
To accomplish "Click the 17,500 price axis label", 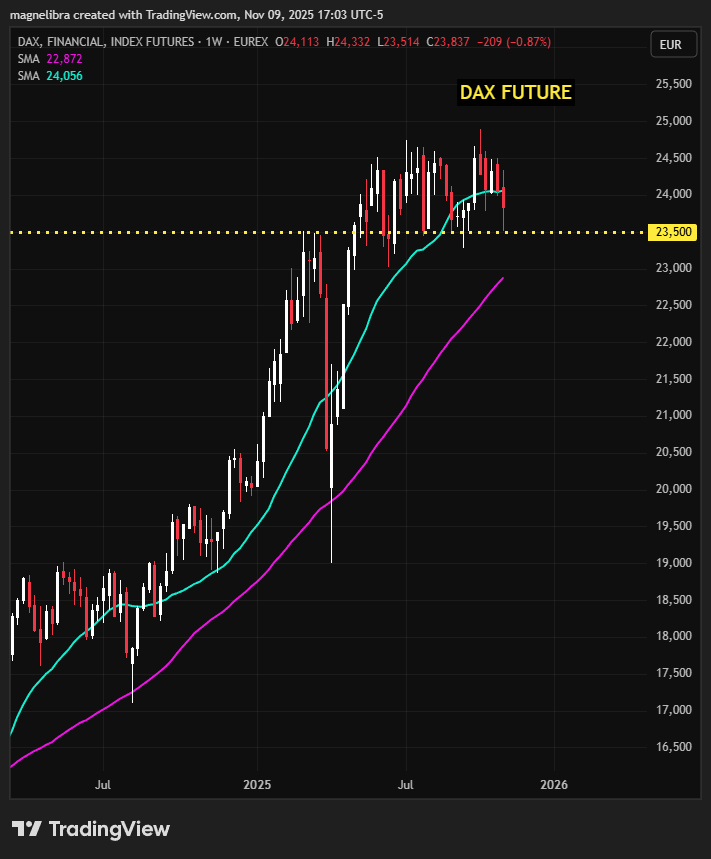I will pyautogui.click(x=673, y=673).
